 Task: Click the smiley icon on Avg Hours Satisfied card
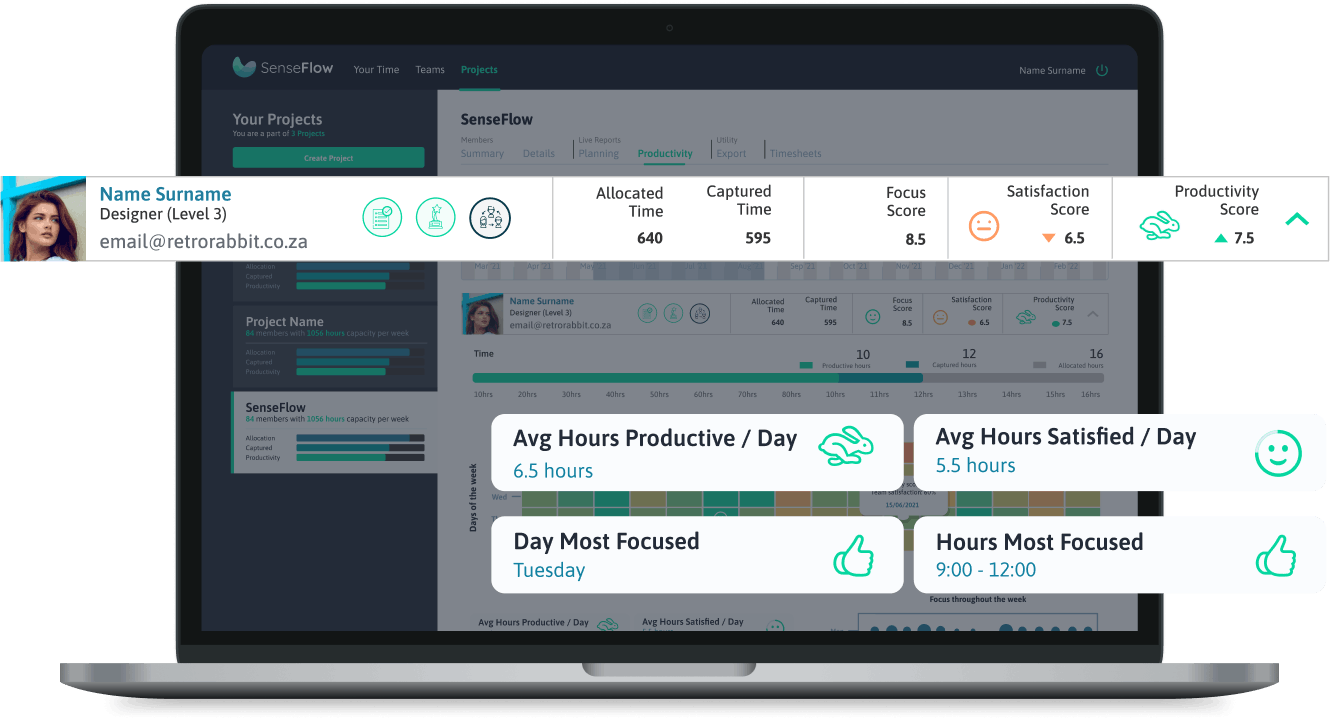click(1278, 454)
